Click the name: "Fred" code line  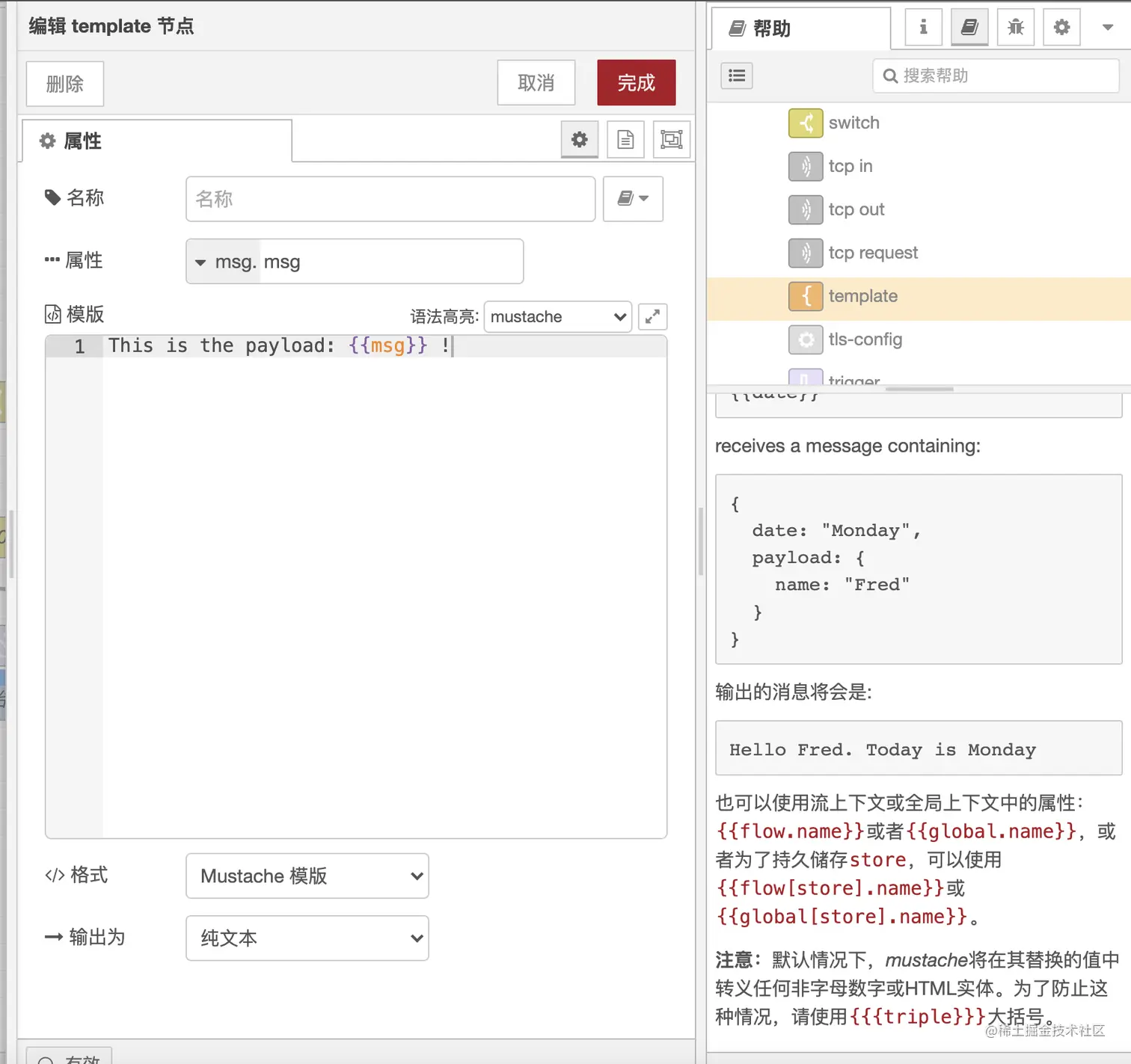842,585
